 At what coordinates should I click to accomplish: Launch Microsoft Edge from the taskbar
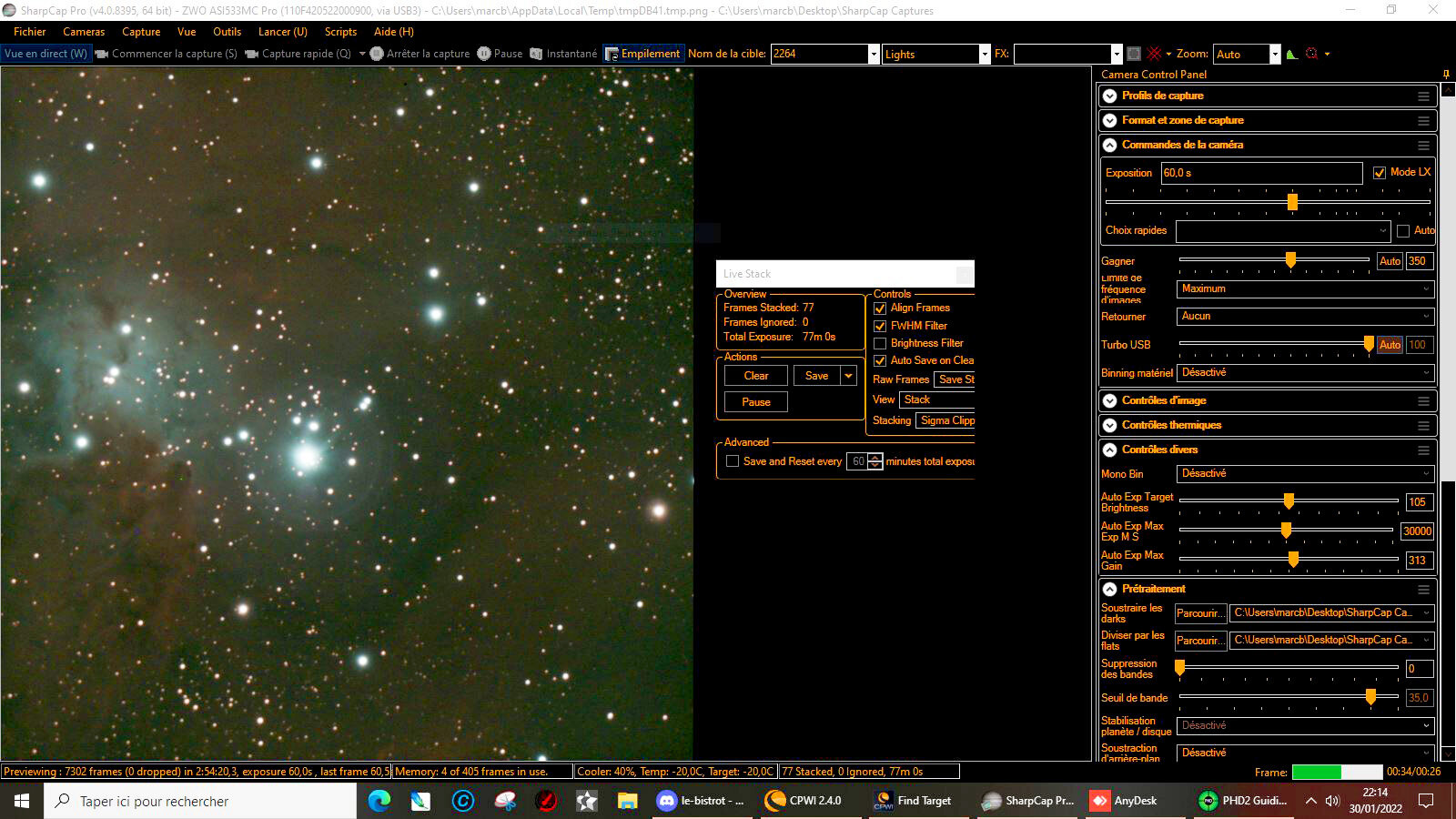pos(379,801)
